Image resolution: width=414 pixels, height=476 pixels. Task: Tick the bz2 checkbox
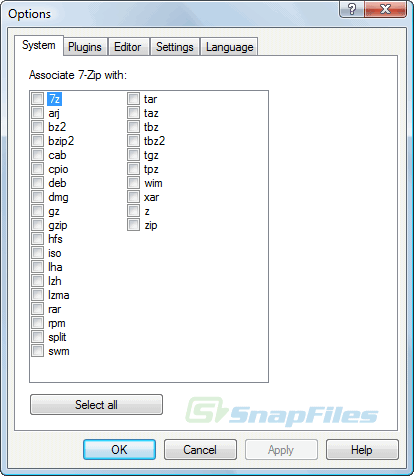click(37, 127)
